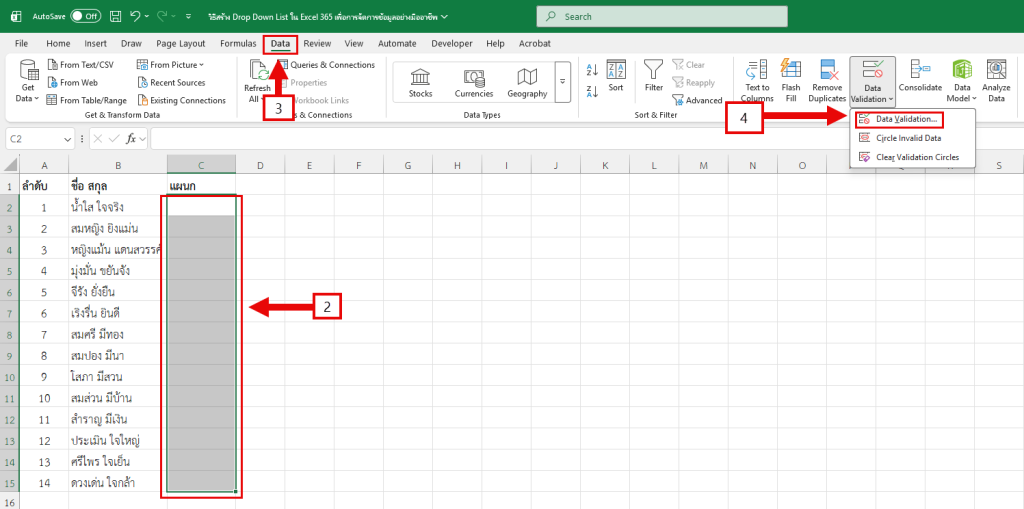Click the Insert Function fx icon
Screen dimensions: 1024x509
(131, 139)
